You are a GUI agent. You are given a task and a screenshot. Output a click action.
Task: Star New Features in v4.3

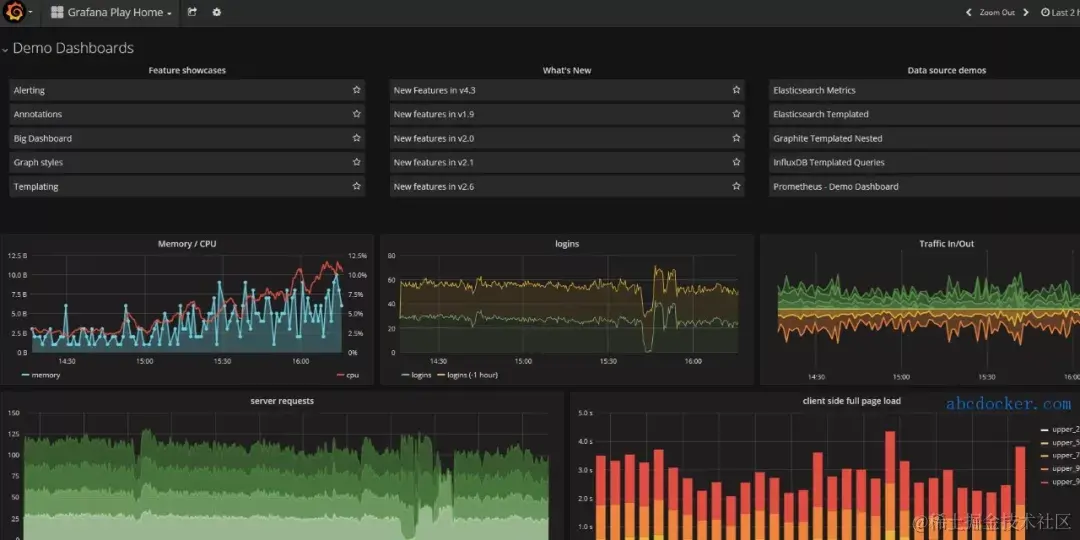(x=736, y=90)
